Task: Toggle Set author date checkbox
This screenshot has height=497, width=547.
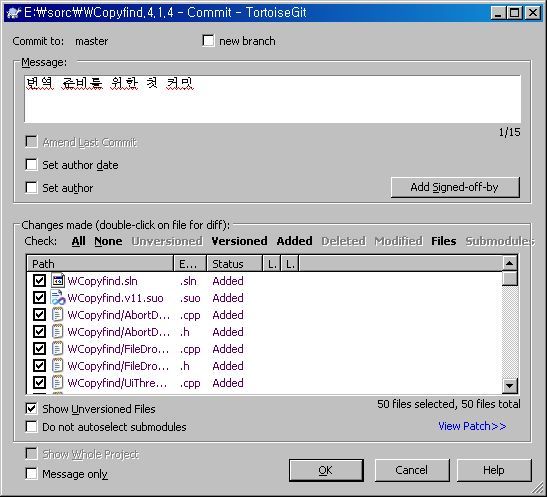Action: click(31, 165)
